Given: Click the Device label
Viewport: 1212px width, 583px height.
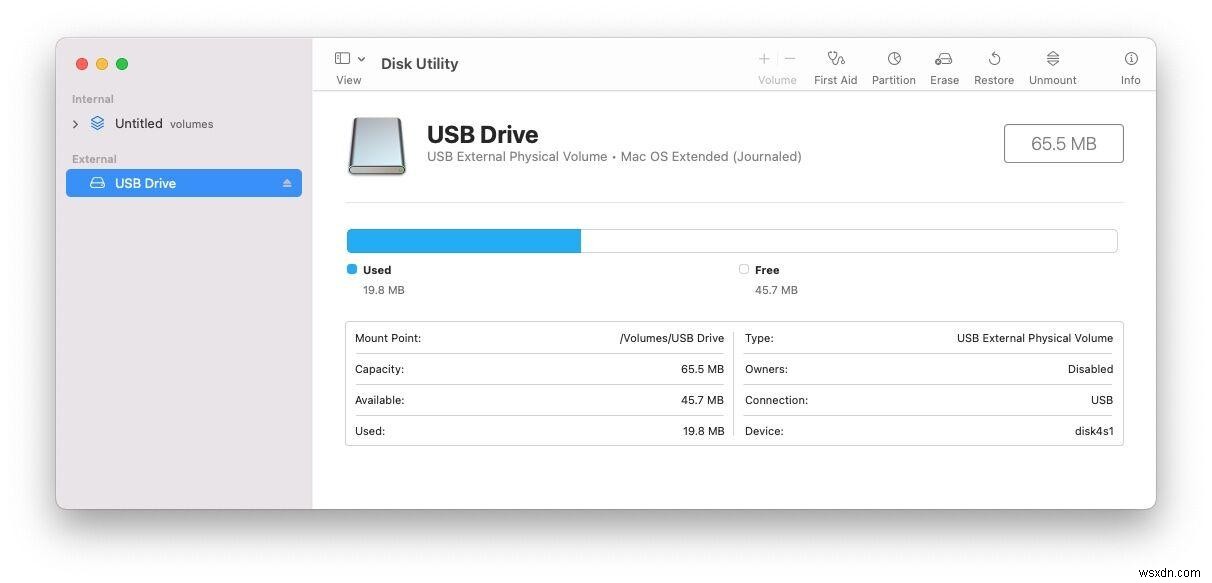Looking at the screenshot, I should (764, 431).
